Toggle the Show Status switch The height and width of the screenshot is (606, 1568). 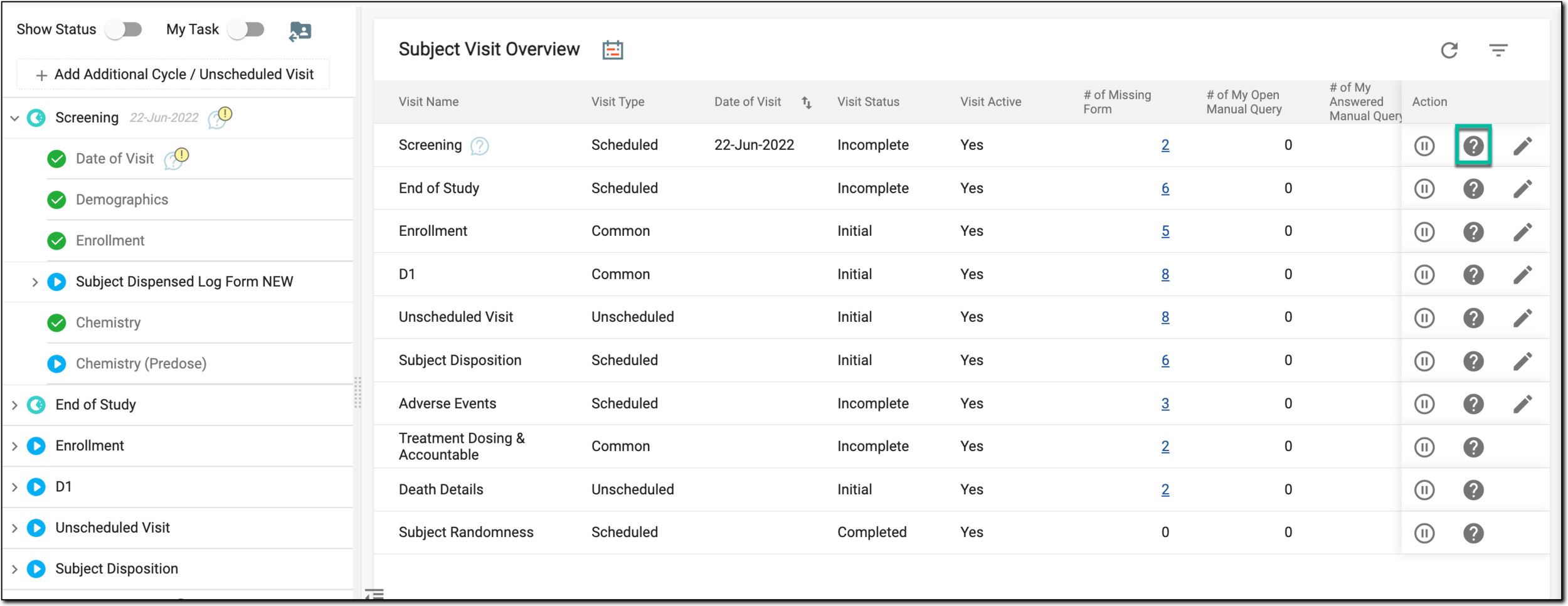124,29
